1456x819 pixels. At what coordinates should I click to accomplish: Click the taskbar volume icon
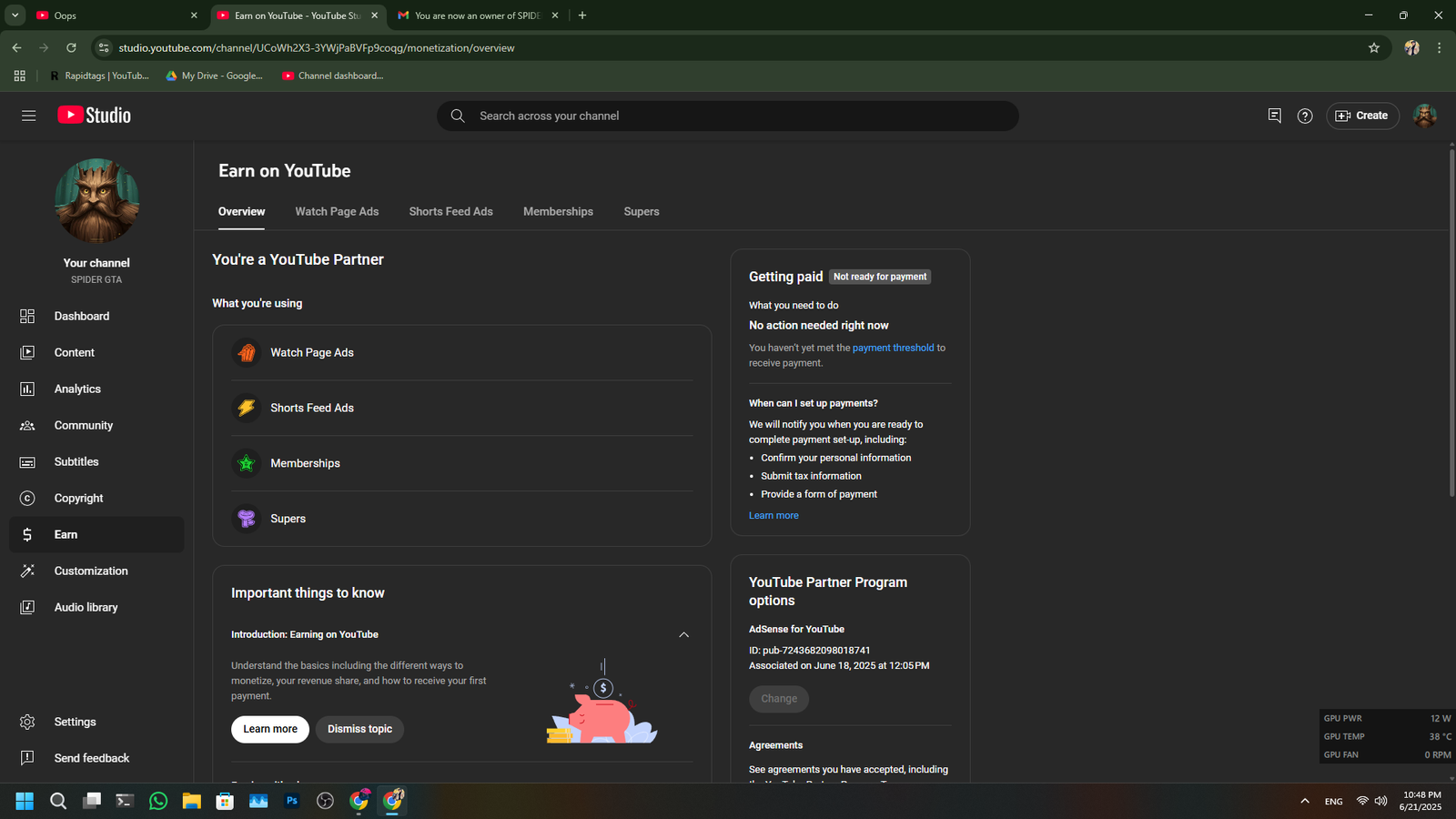(1380, 801)
